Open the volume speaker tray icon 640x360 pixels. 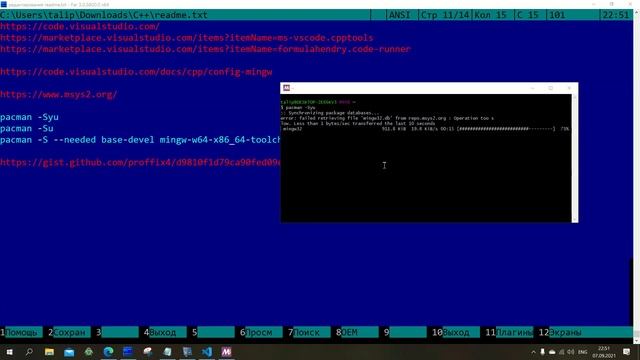pyautogui.click(x=571, y=352)
